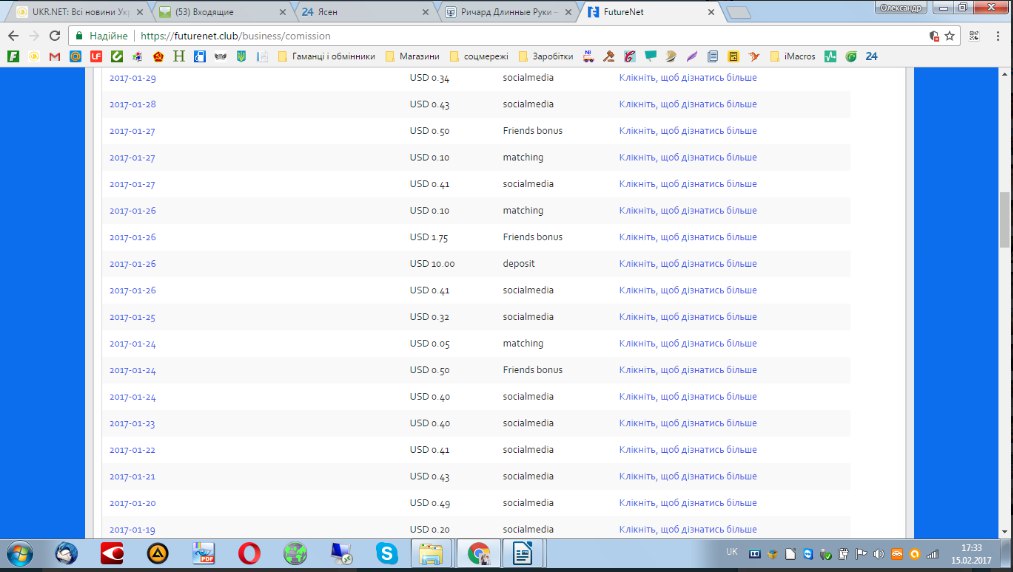
Task: Open the 2017-01-29 date link
Action: tap(132, 78)
